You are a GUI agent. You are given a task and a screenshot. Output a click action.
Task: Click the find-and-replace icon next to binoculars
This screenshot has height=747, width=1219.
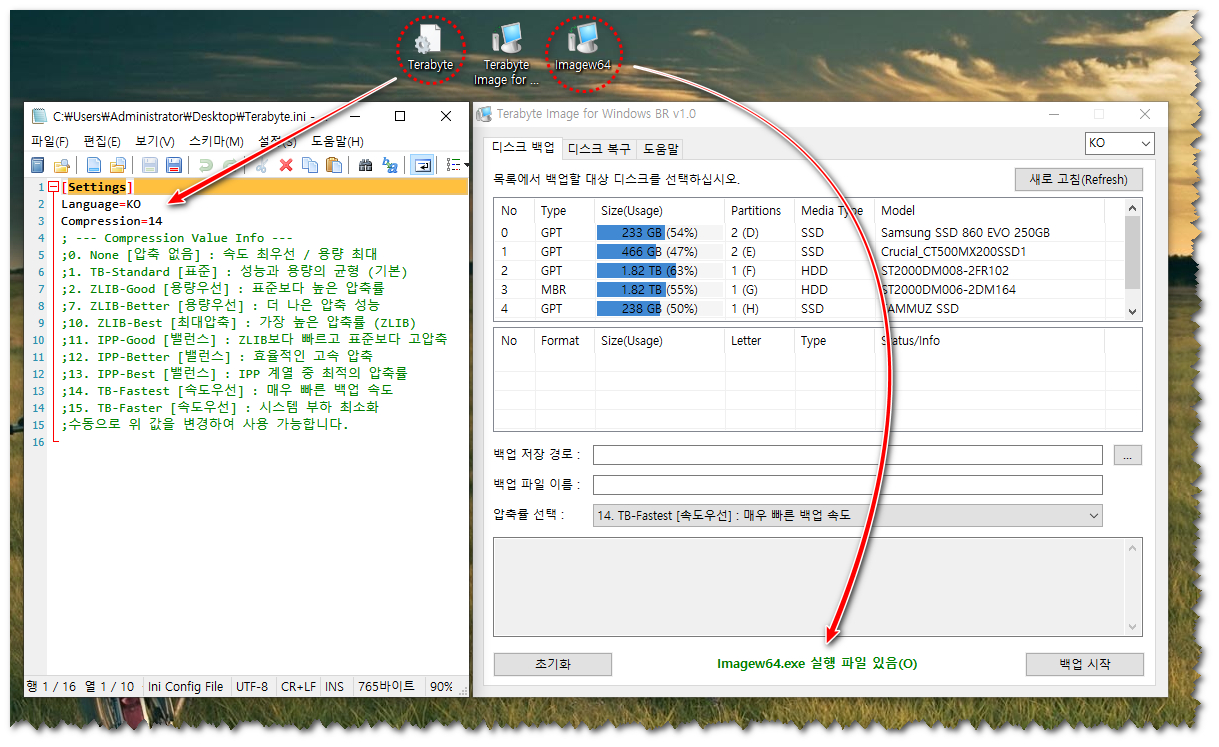(390, 165)
